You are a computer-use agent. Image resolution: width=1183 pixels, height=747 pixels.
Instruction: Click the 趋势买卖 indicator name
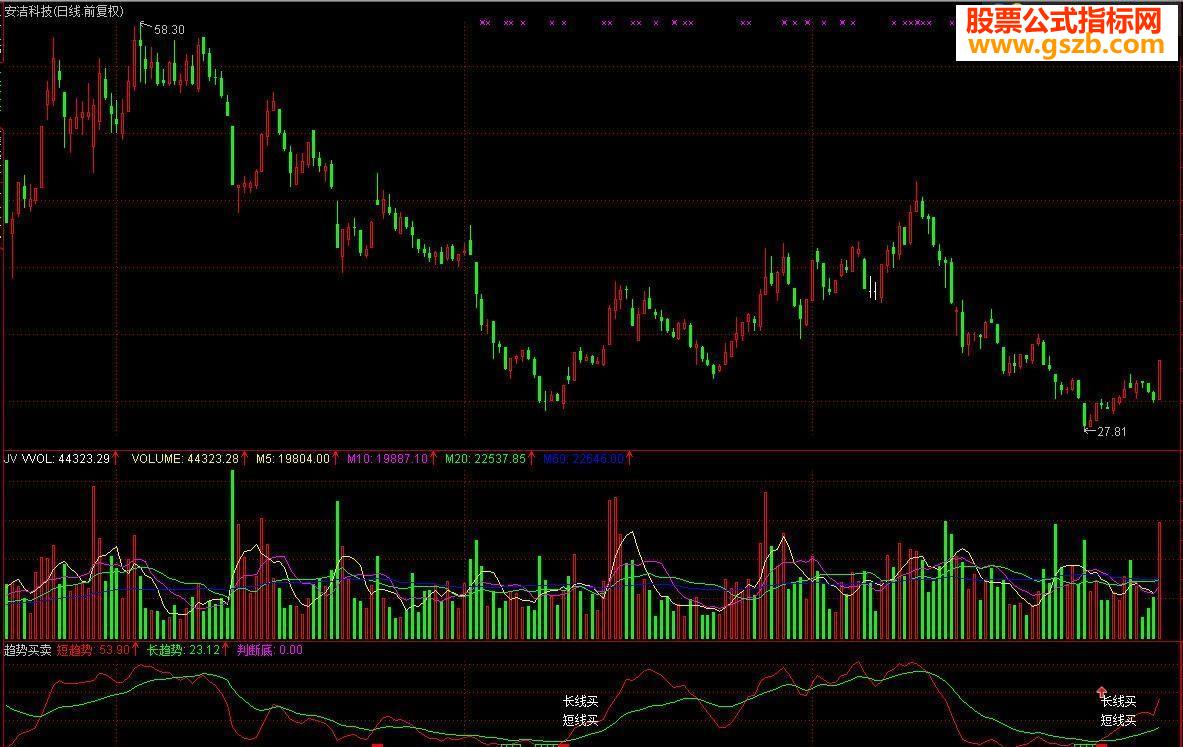click(x=28, y=650)
